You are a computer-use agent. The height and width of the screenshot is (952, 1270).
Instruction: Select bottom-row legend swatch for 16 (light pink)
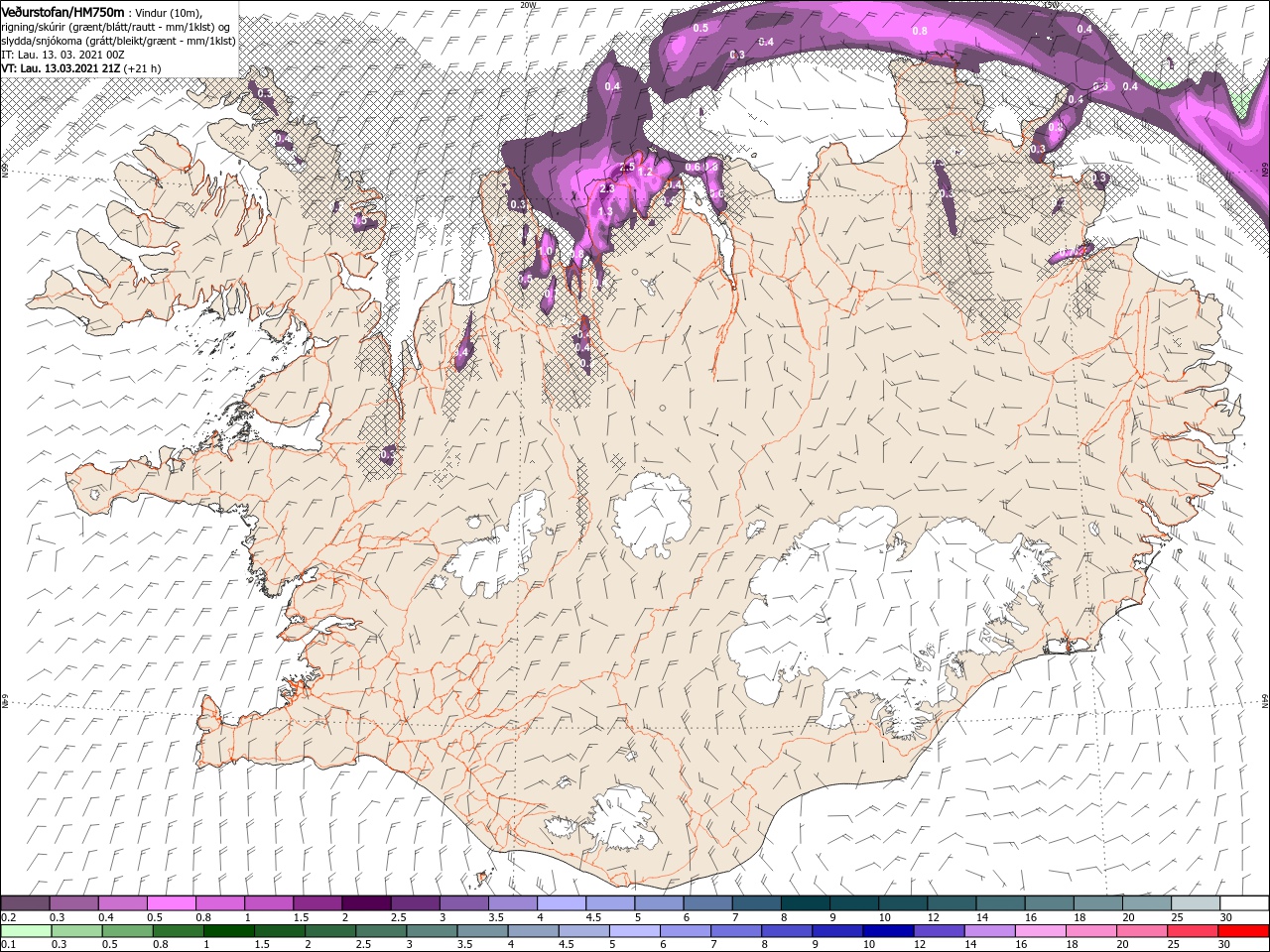point(1042,931)
